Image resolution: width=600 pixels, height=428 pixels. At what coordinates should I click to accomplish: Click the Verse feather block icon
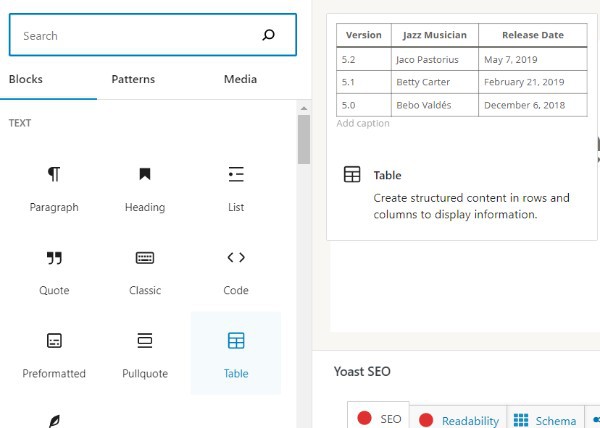click(x=54, y=421)
